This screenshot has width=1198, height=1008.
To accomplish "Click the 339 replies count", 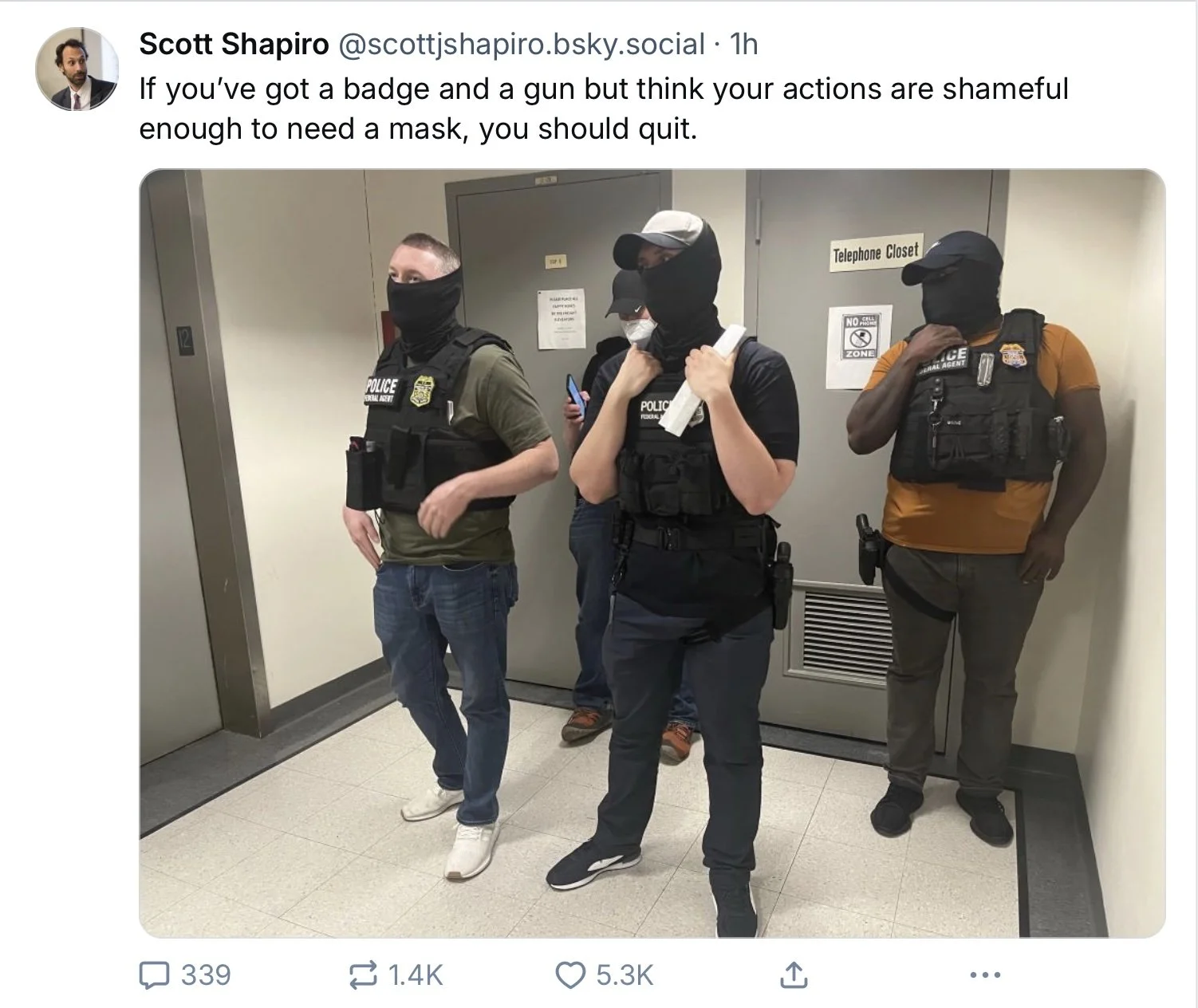I will pyautogui.click(x=206, y=975).
